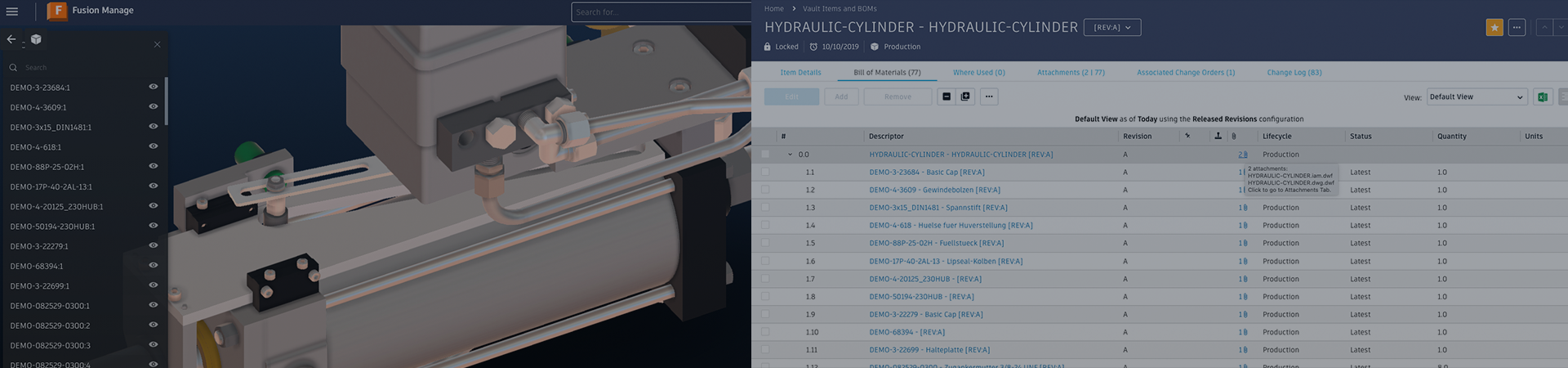
Task: Open the hamburger navigation menu
Action: coord(11,11)
